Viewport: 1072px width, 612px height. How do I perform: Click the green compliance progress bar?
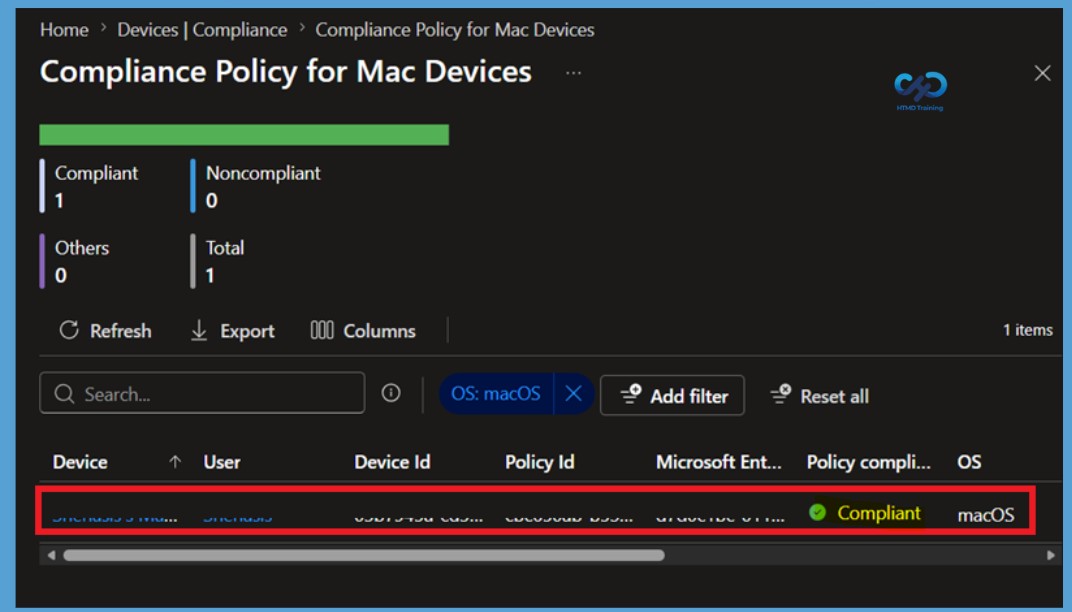point(244,135)
